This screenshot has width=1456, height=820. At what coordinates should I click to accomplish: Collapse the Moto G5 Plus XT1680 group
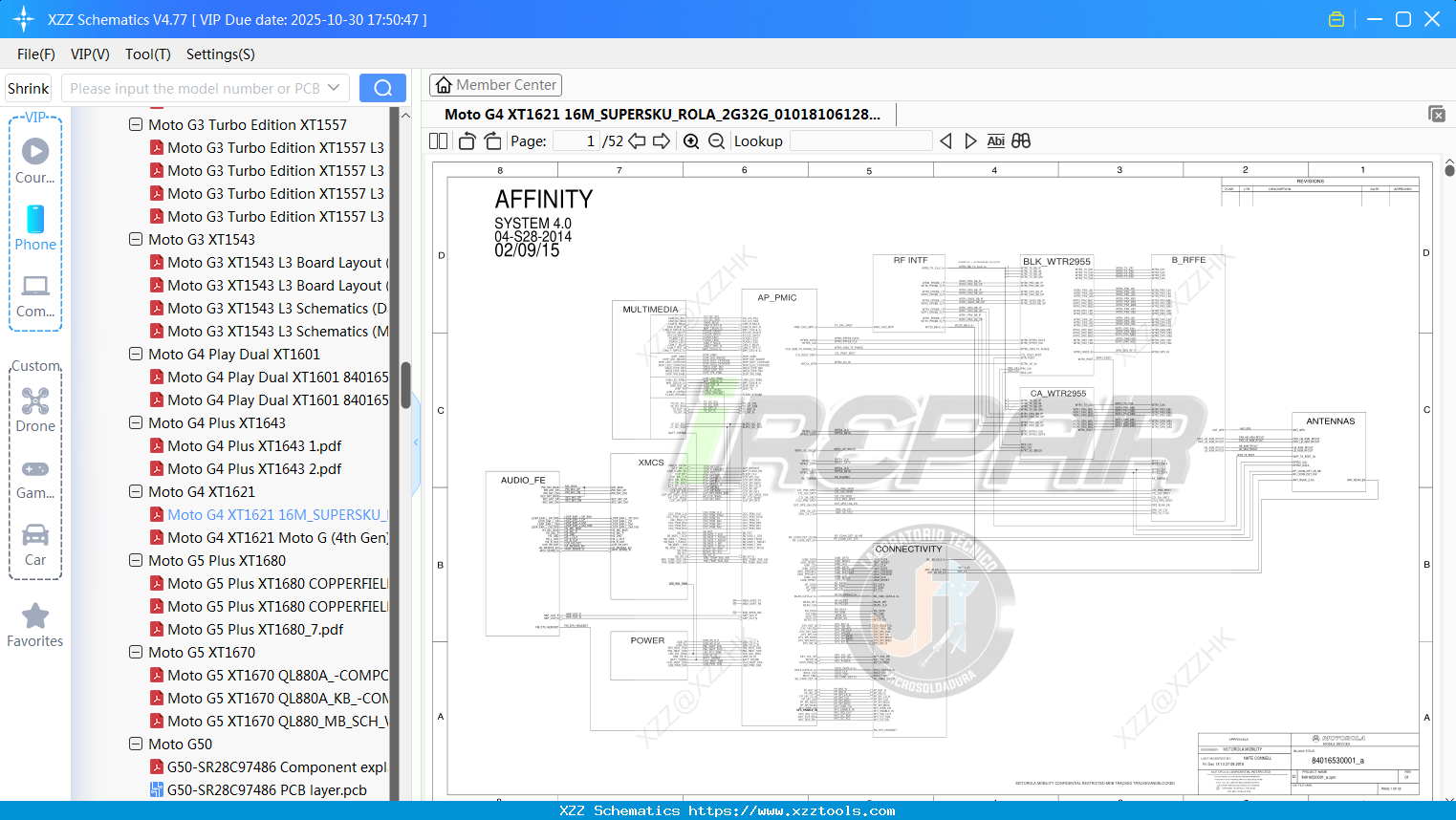(x=135, y=560)
